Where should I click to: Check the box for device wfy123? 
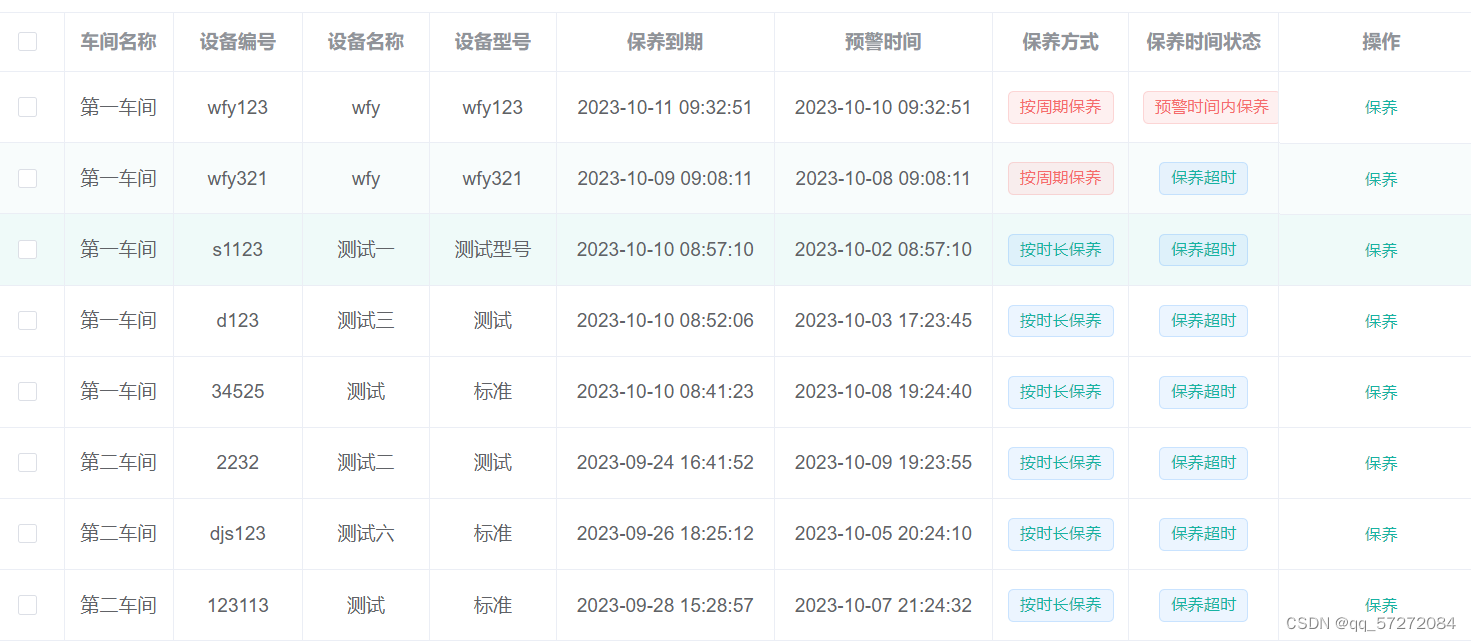point(27,107)
